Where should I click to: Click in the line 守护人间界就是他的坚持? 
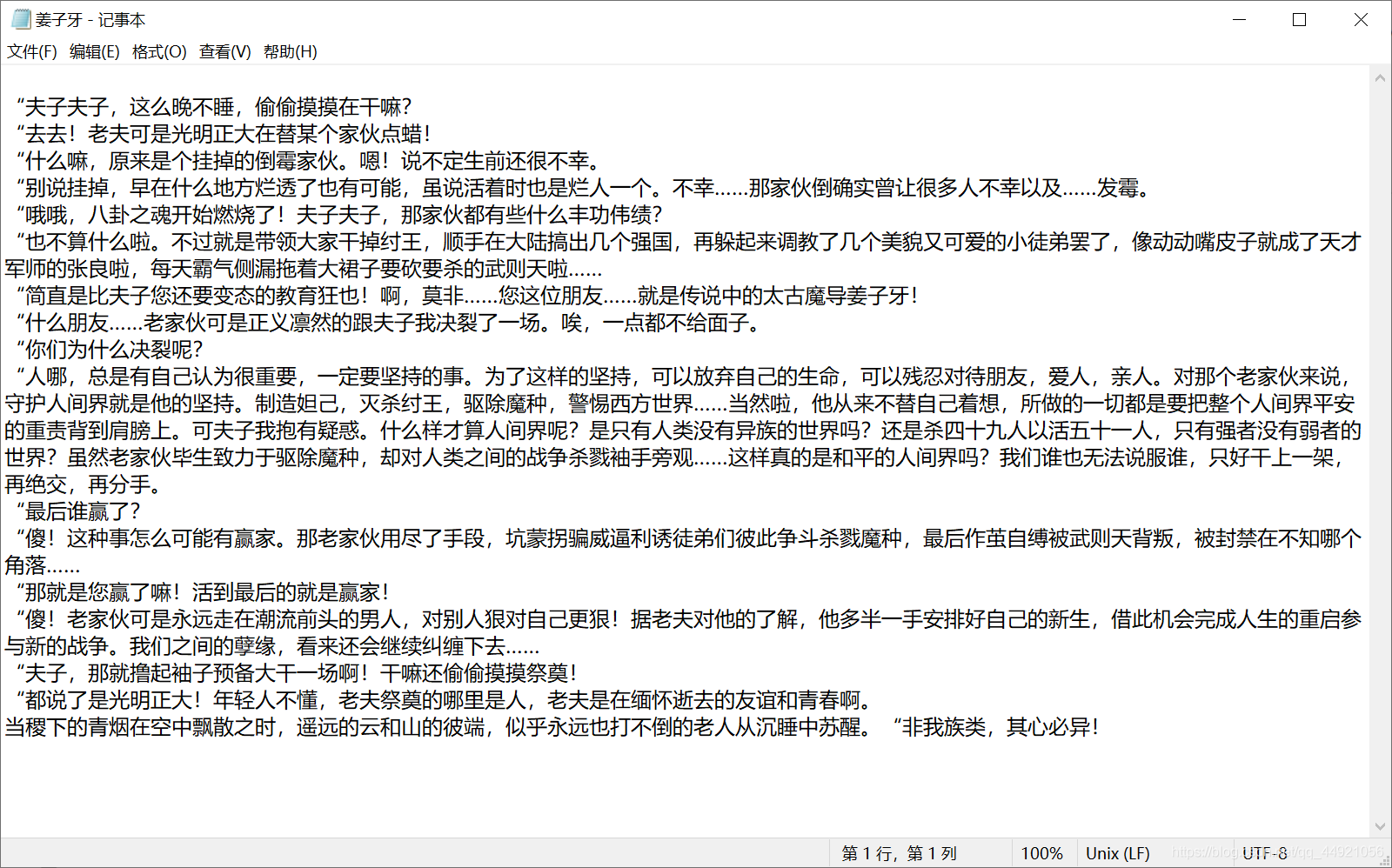(679, 404)
